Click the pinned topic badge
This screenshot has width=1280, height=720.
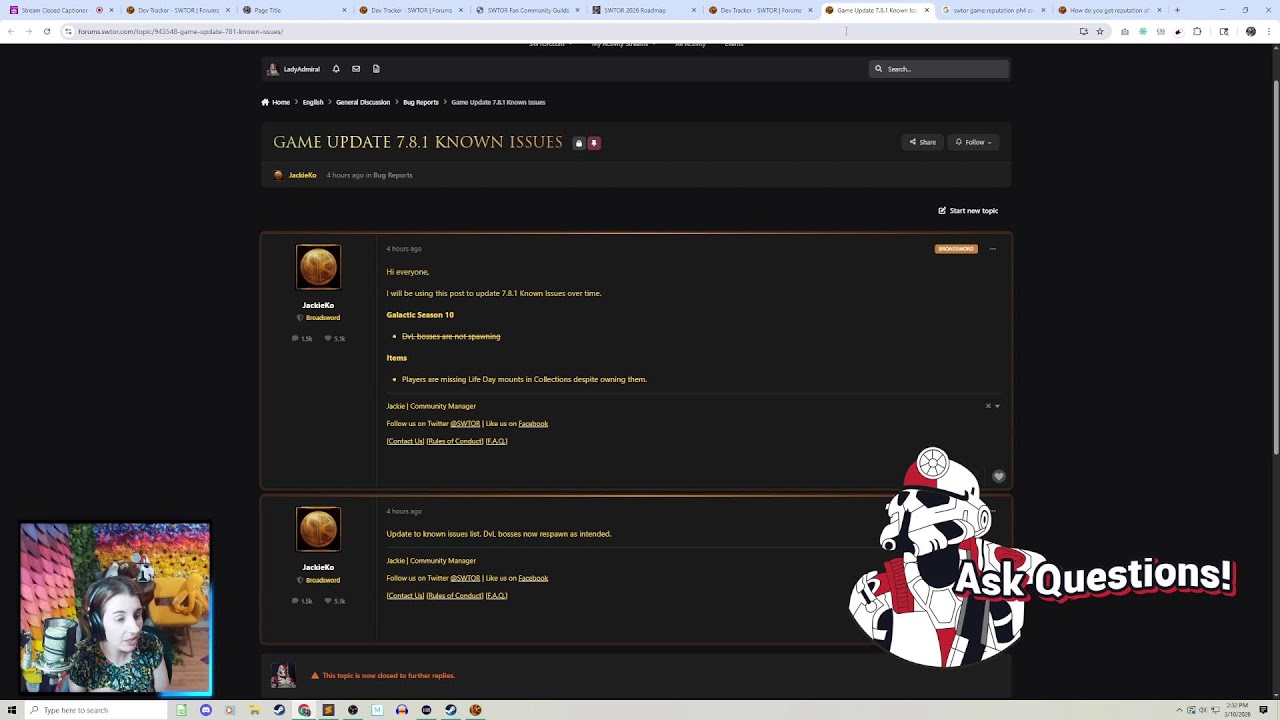[594, 143]
